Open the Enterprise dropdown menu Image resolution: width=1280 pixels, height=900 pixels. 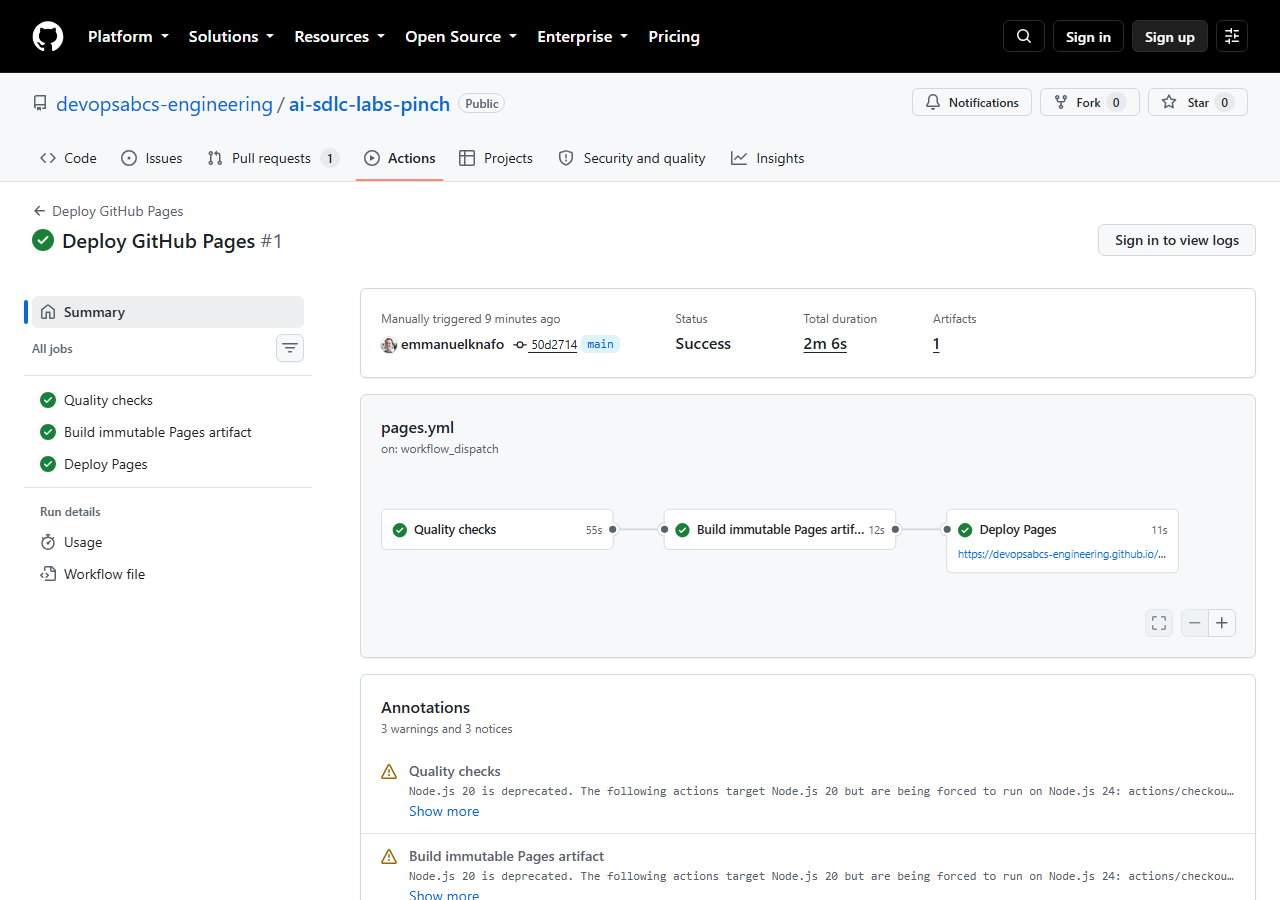(x=582, y=36)
